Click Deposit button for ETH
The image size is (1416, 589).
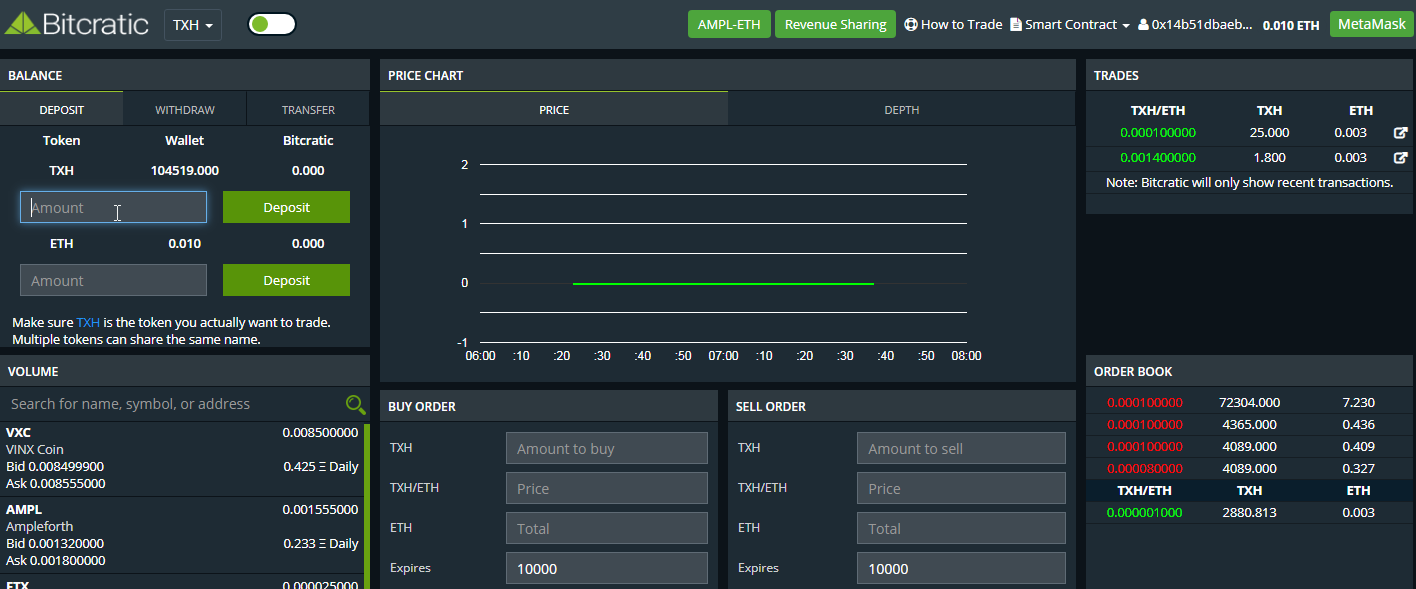pos(286,280)
